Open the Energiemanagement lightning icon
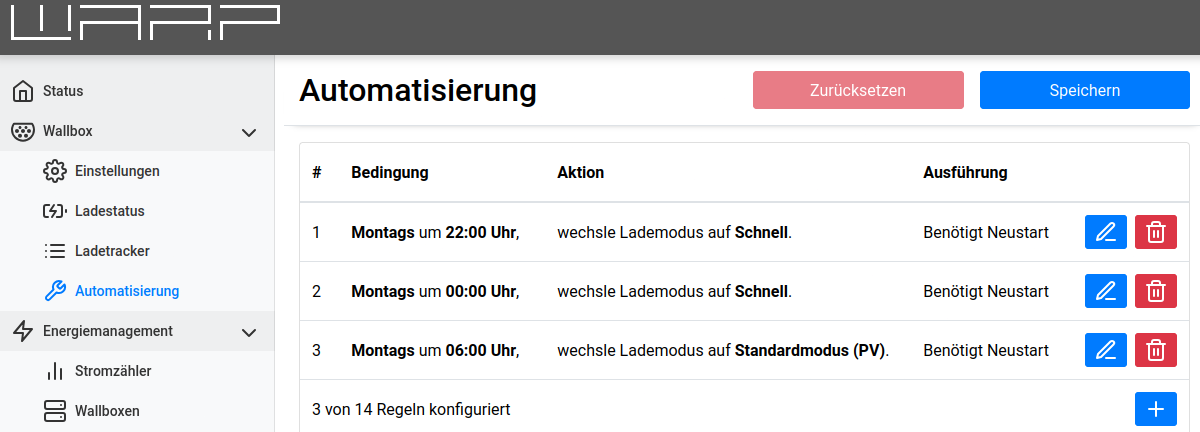The height and width of the screenshot is (432, 1200). pyautogui.click(x=23, y=331)
